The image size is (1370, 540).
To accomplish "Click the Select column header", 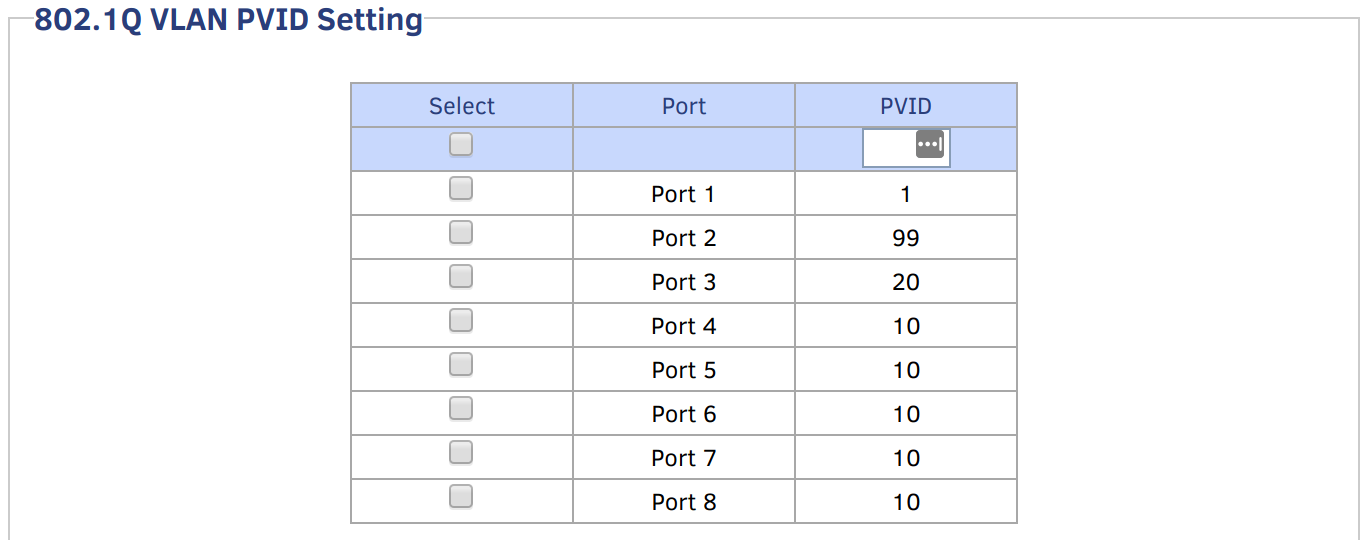I will [462, 106].
